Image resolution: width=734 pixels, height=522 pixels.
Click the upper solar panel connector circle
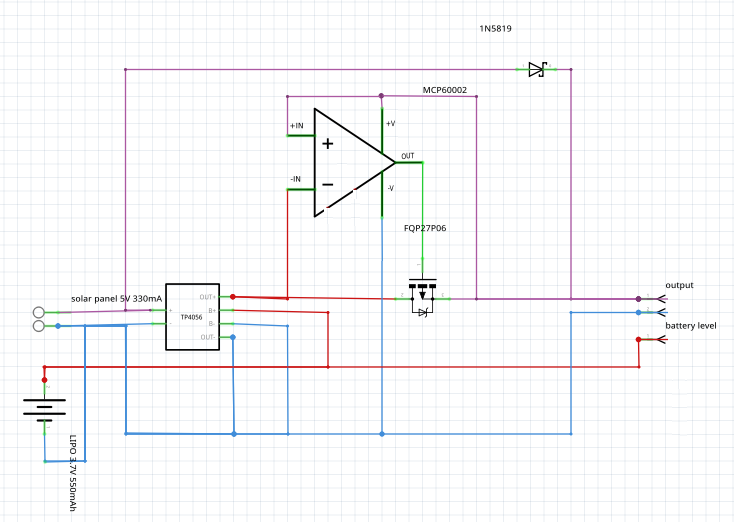[39, 312]
